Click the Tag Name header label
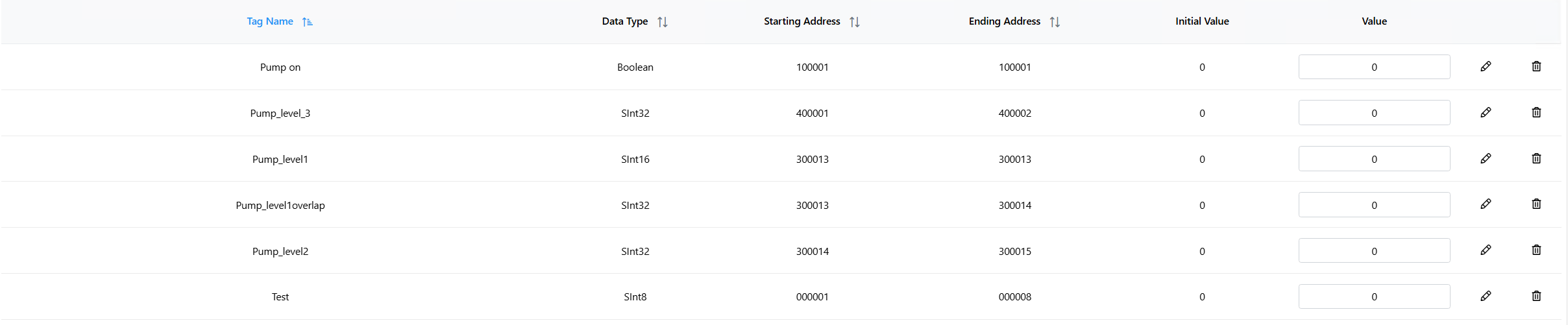Viewport: 1568px width, 325px height. coord(270,21)
